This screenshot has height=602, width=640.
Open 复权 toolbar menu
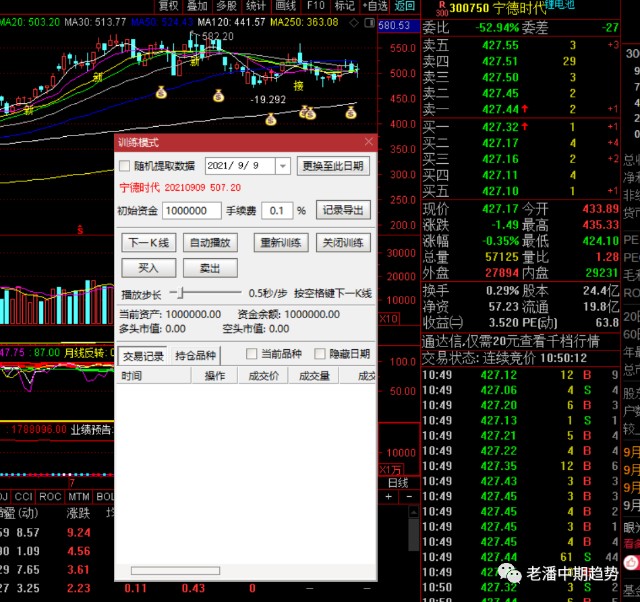click(x=169, y=6)
